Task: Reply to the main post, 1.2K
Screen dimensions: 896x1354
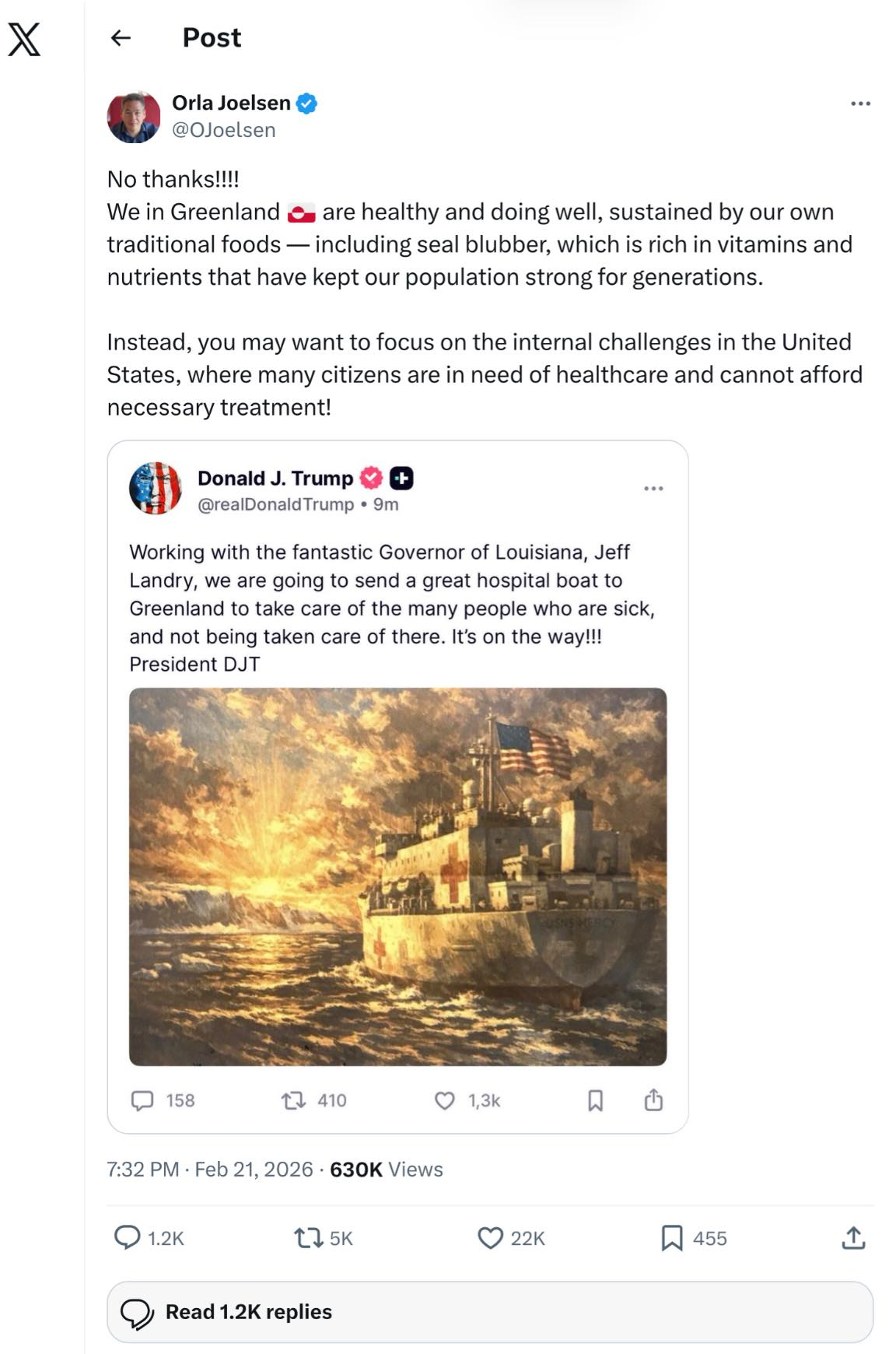Action: [128, 1237]
